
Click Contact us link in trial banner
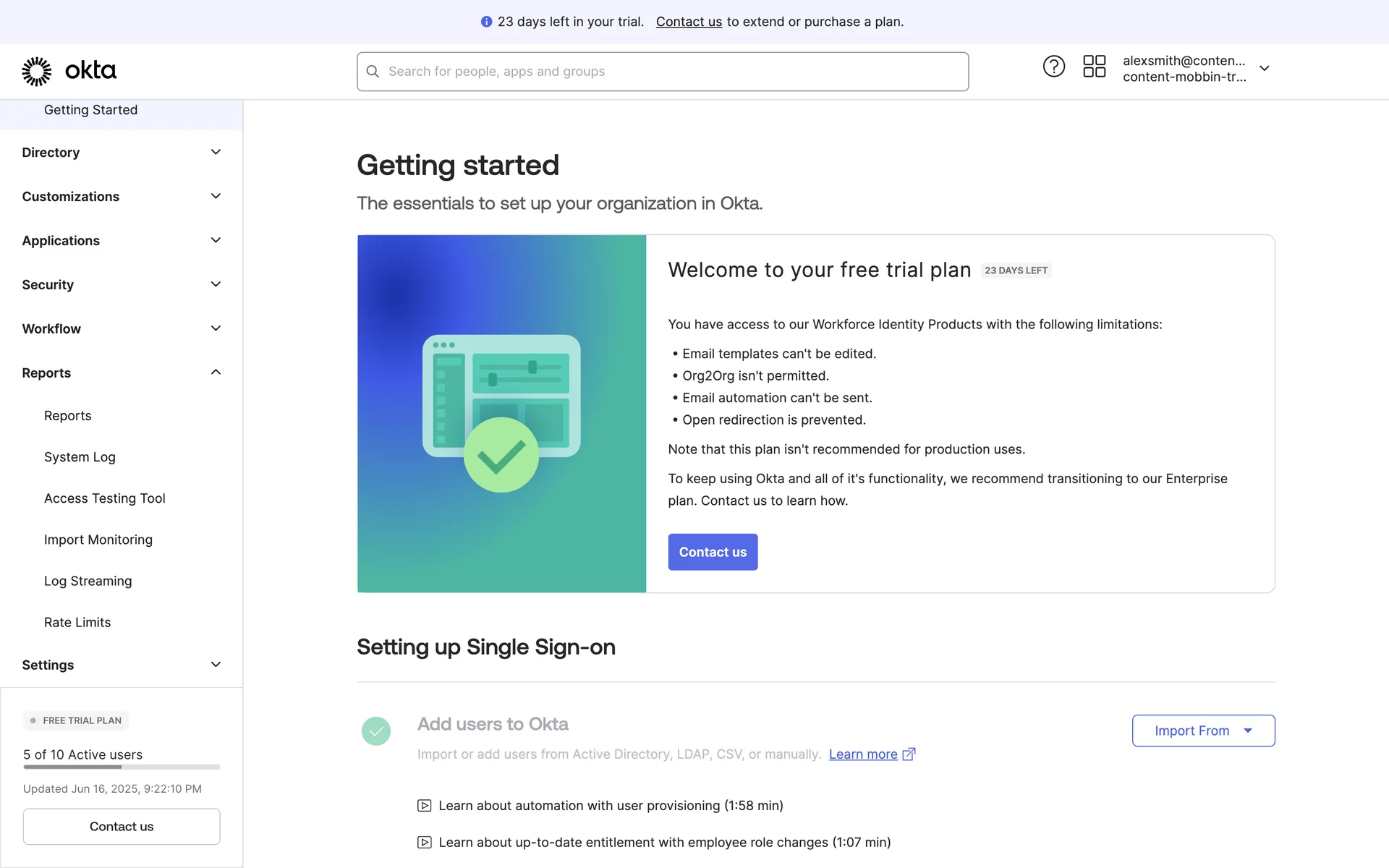point(689,22)
